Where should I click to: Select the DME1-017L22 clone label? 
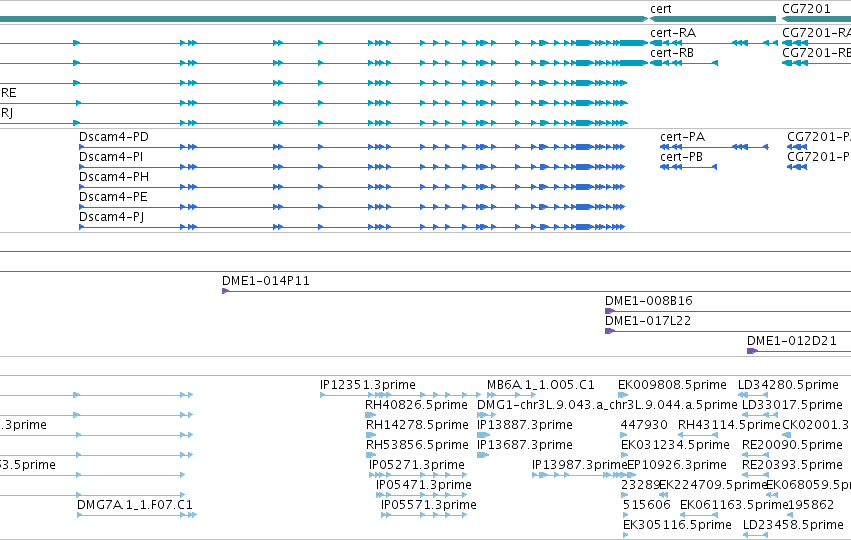pos(648,321)
